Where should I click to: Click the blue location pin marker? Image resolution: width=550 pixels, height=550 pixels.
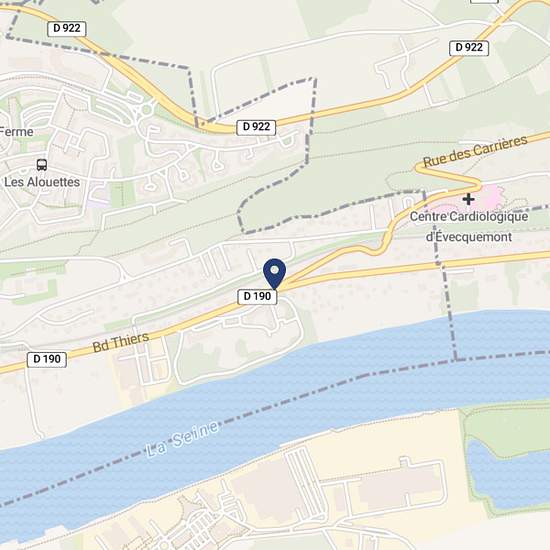pyautogui.click(x=275, y=274)
